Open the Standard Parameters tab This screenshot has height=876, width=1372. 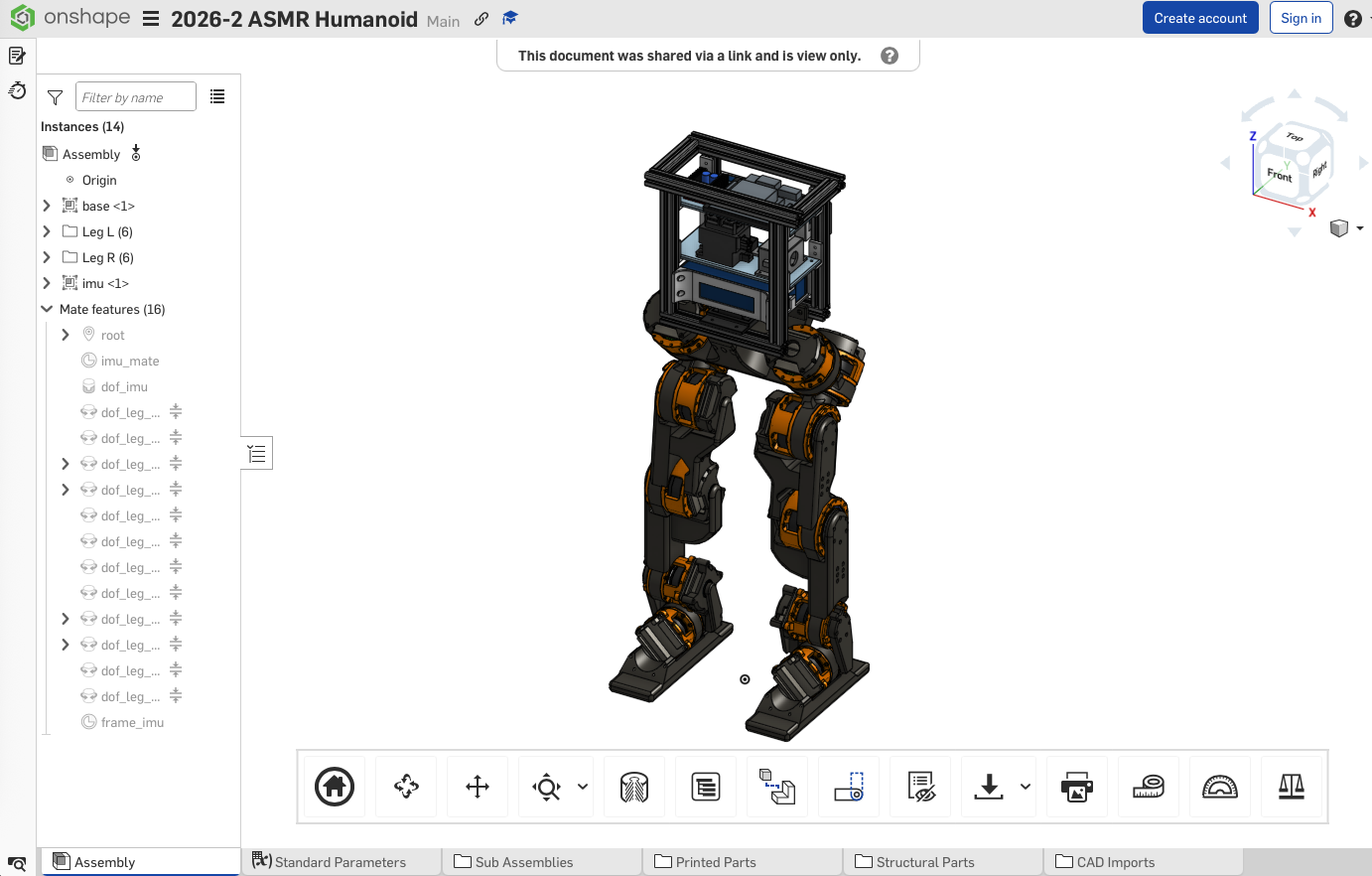coord(341,862)
